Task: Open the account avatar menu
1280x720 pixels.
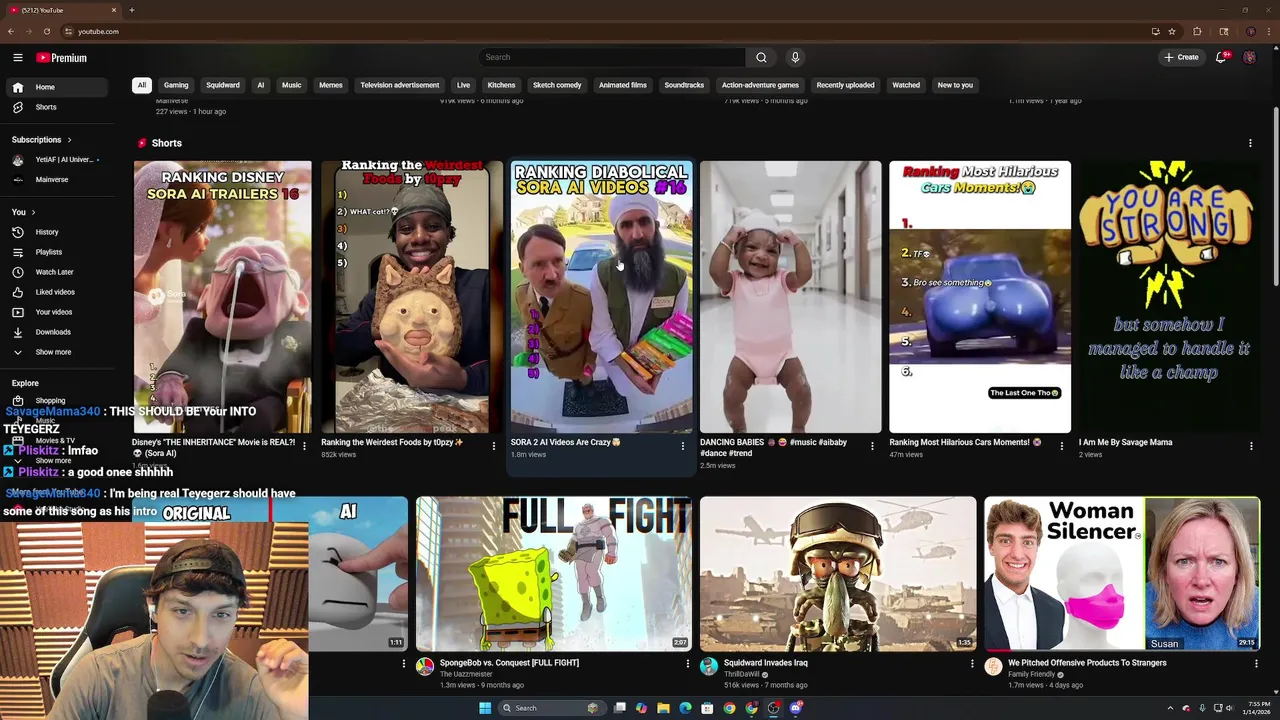Action: [1249, 57]
